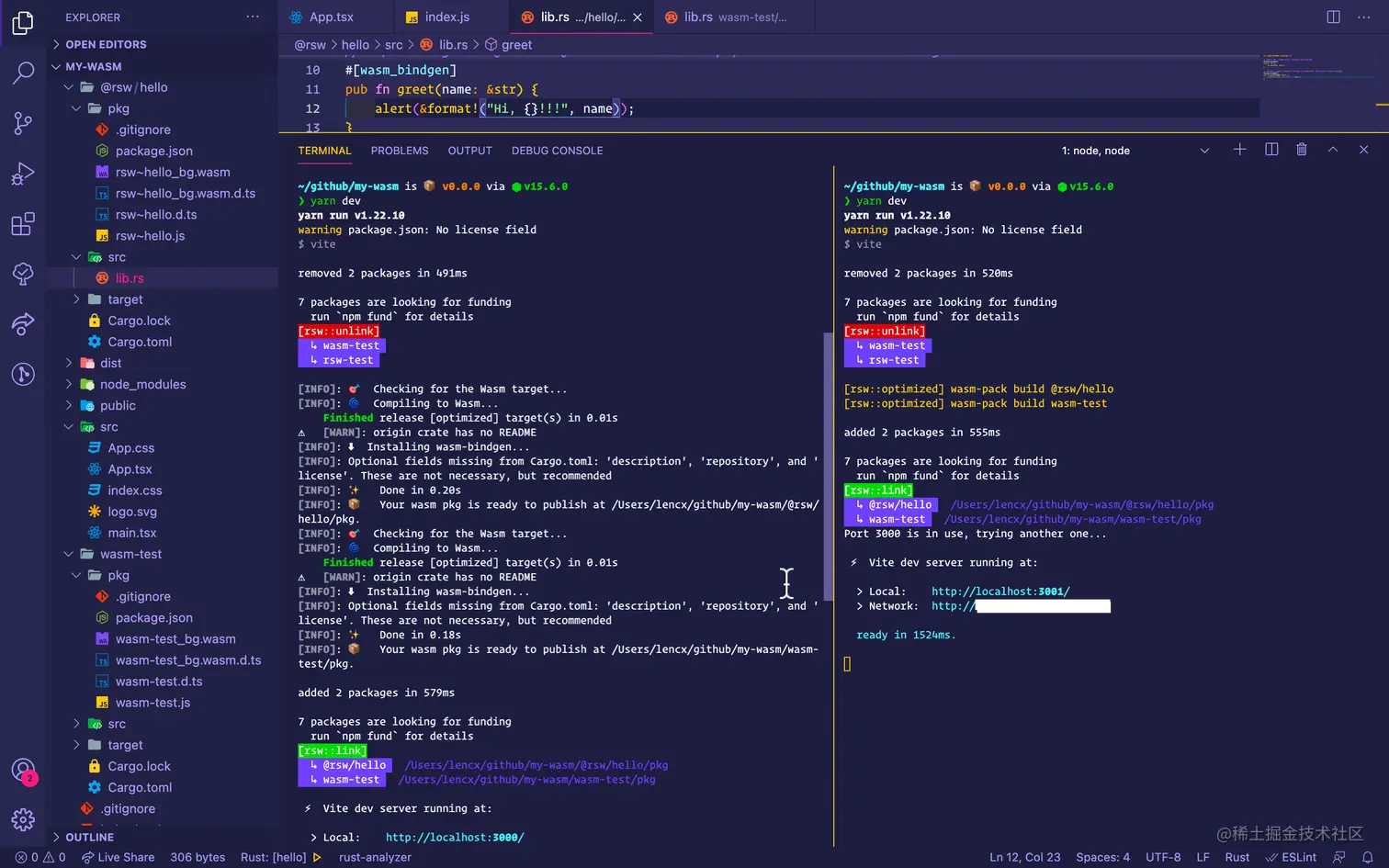Screen dimensions: 1389x868
Task: Split the terminal pane
Action: point(1271,150)
